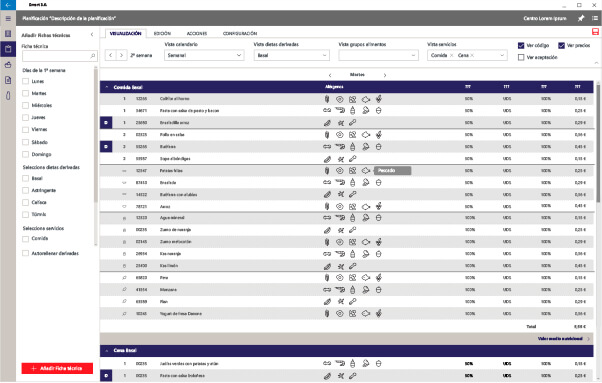Click the magnifier in the Ficha técnica search box
The image size is (602, 383).
tap(93, 56)
